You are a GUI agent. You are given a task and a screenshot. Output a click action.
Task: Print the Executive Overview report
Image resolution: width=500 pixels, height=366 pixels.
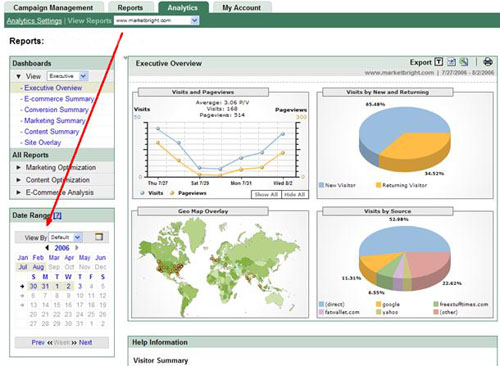pyautogui.click(x=488, y=62)
